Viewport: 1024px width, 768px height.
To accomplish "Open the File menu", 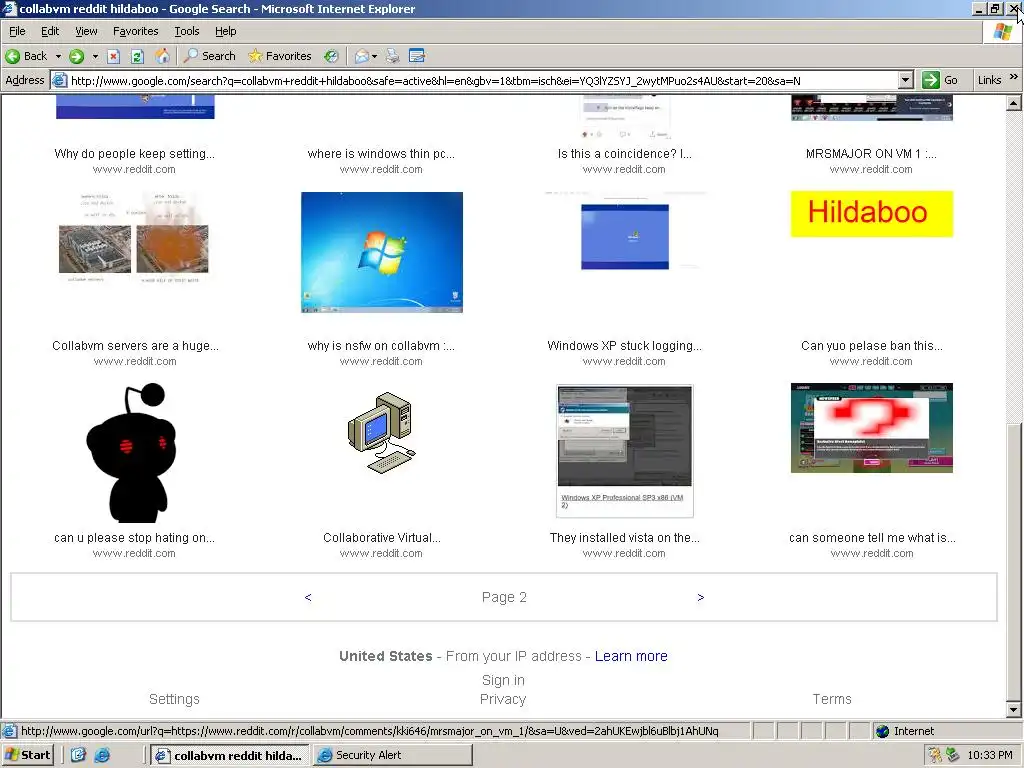I will click(x=17, y=31).
